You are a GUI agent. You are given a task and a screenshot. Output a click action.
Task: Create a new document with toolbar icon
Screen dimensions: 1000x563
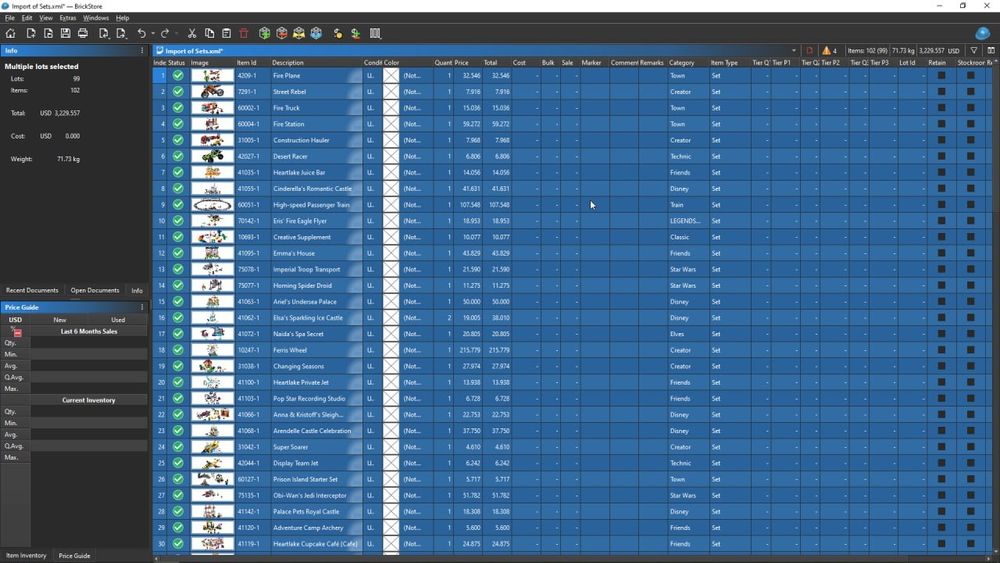tap(31, 33)
